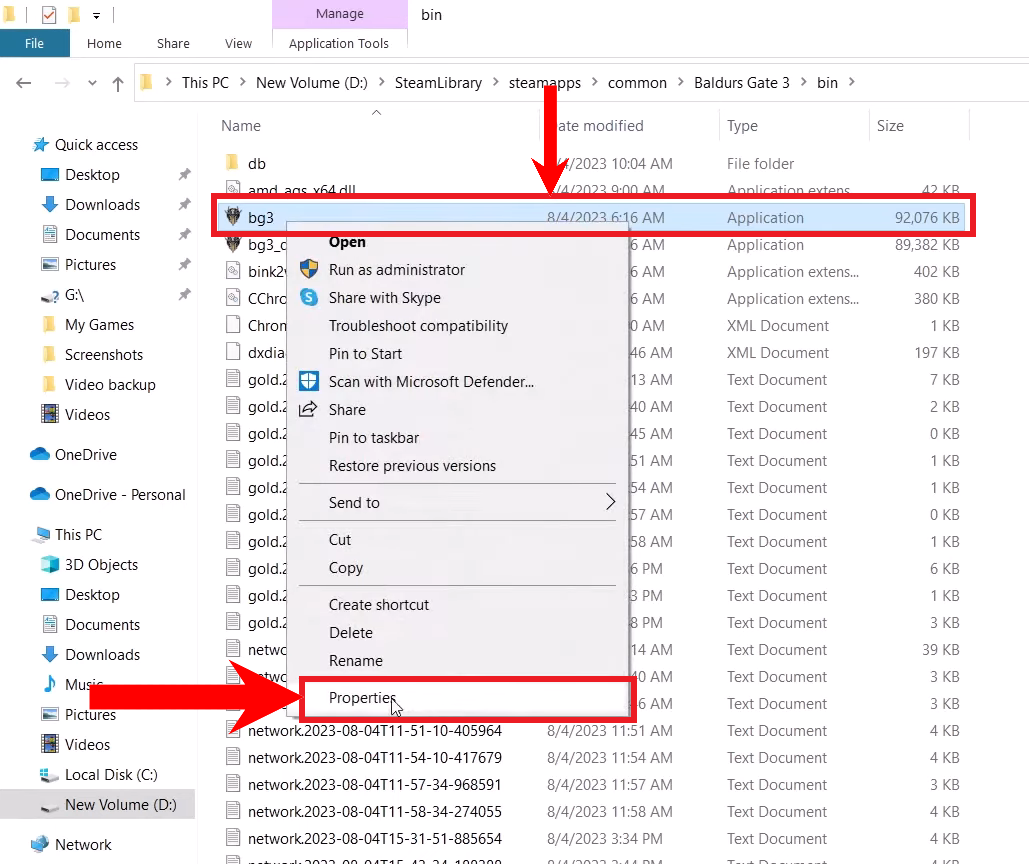
Task: Click the Back navigation arrow
Action: tap(24, 83)
